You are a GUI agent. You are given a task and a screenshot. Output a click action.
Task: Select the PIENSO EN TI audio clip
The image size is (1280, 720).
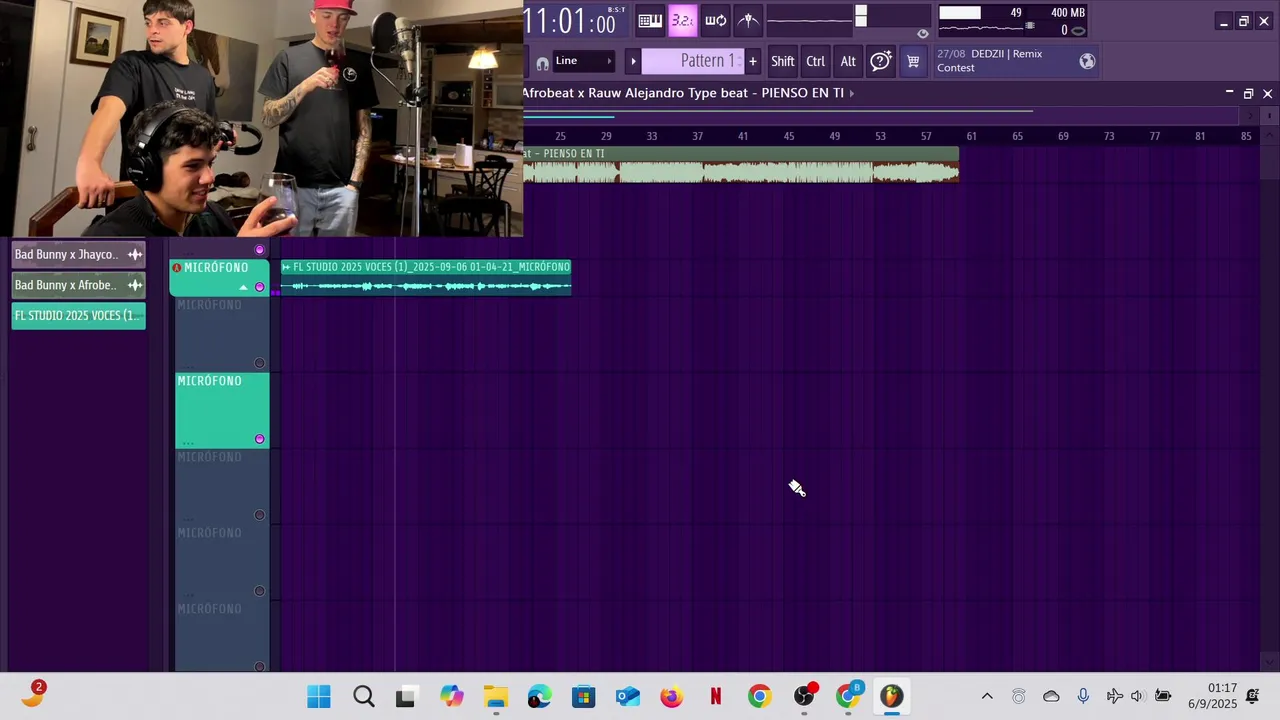pyautogui.click(x=740, y=165)
